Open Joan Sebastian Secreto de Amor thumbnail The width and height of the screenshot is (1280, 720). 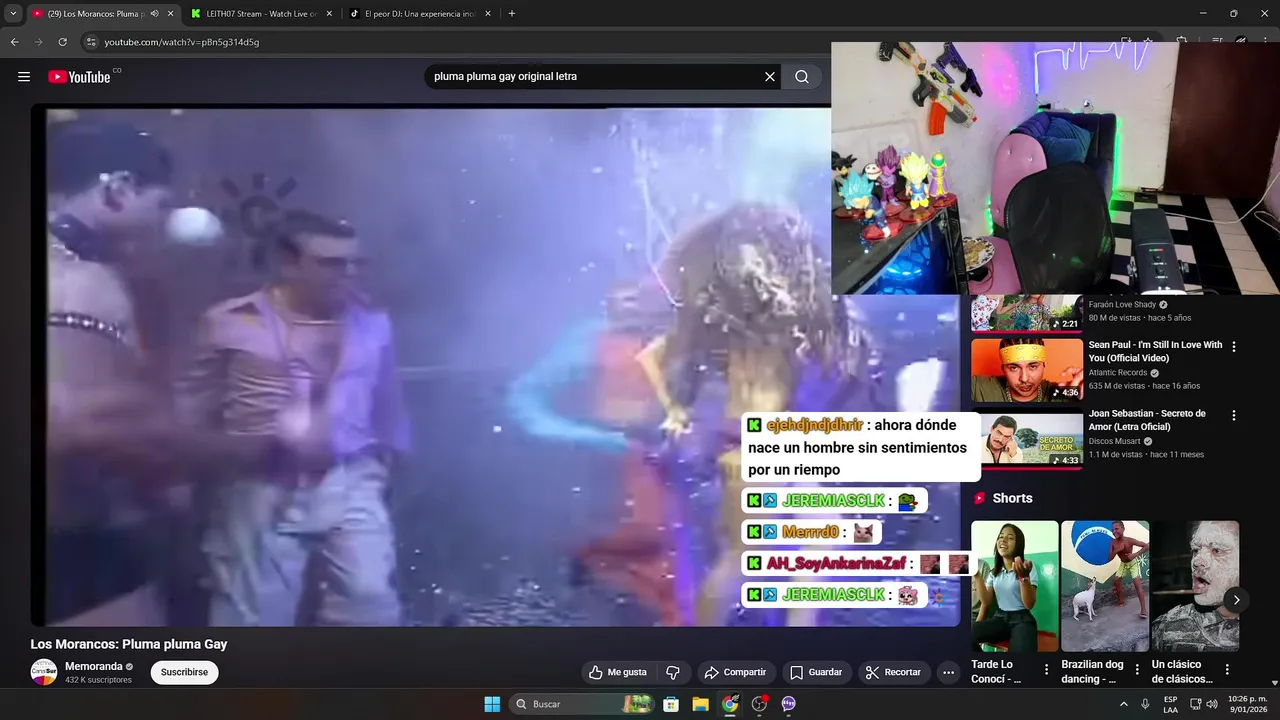click(1027, 438)
